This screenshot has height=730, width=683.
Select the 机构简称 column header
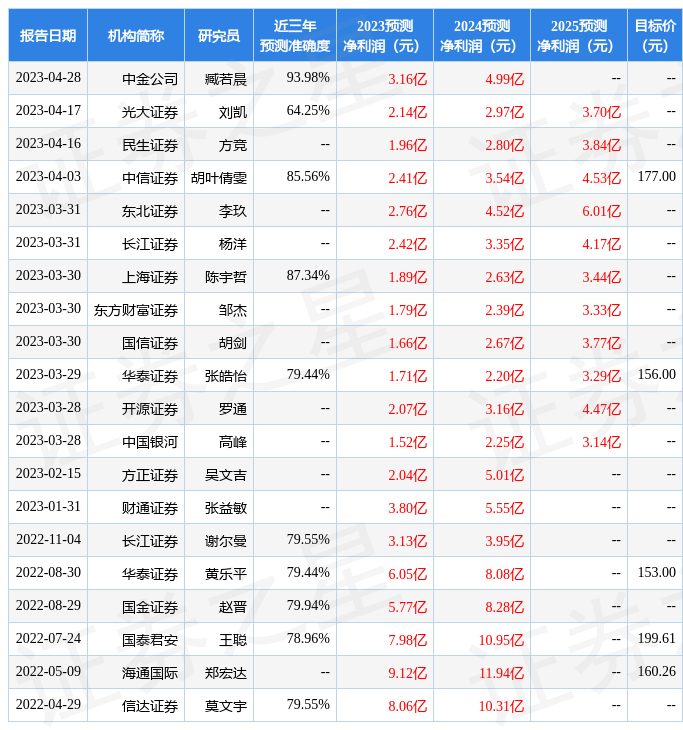pos(136,36)
